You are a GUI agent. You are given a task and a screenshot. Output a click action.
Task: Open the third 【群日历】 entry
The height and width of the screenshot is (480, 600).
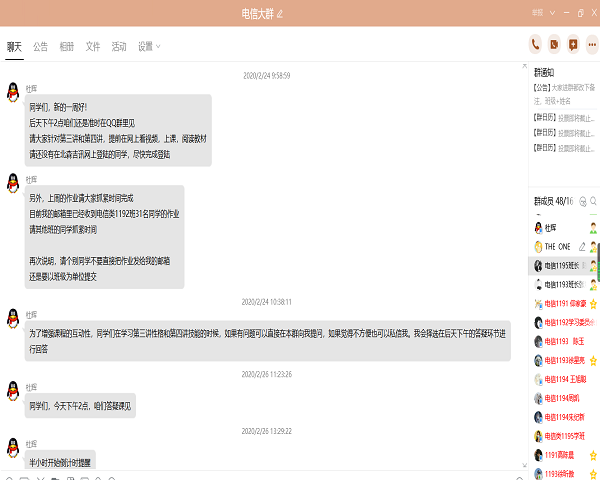pyautogui.click(x=564, y=148)
